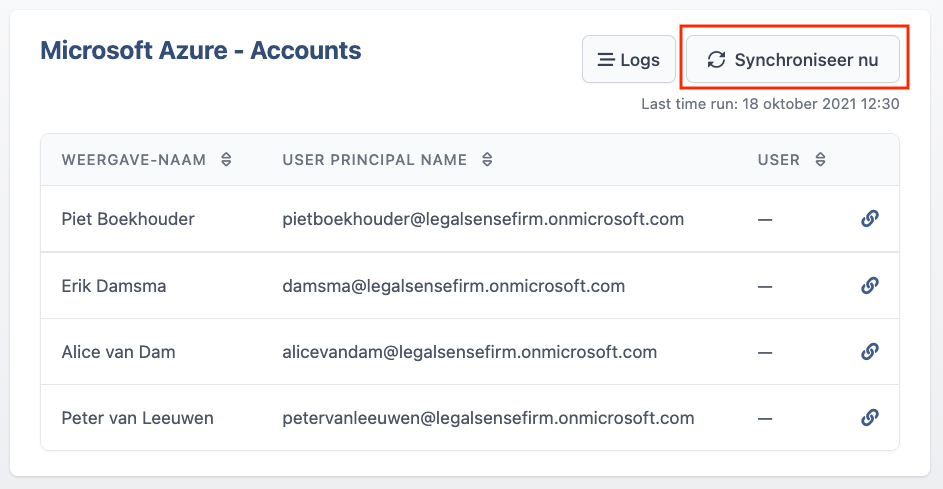Select the Erik Damsma name cell
Screen dimensions: 943x489
tap(114, 286)
